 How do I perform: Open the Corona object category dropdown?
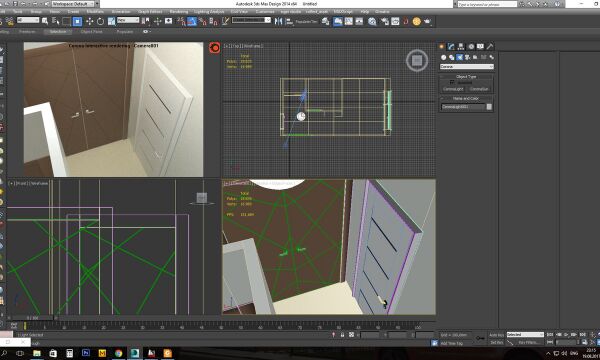click(467, 67)
